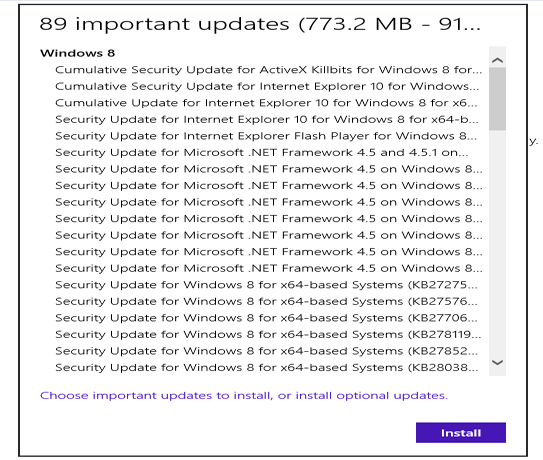Select .NET Framework 4.5 and 4.5.1 update
Screen dimensions: 543x460
tap(261, 153)
